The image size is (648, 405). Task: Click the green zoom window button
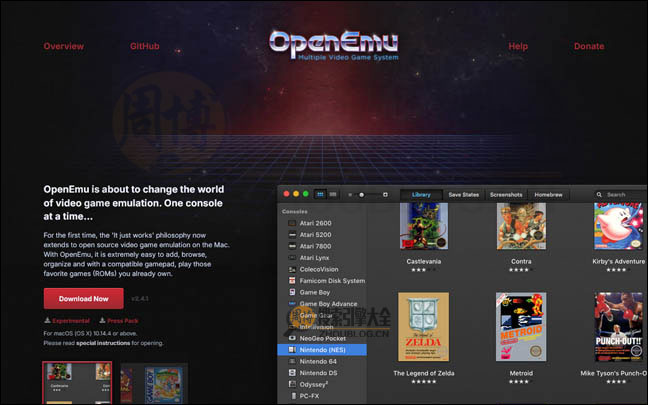click(306, 194)
